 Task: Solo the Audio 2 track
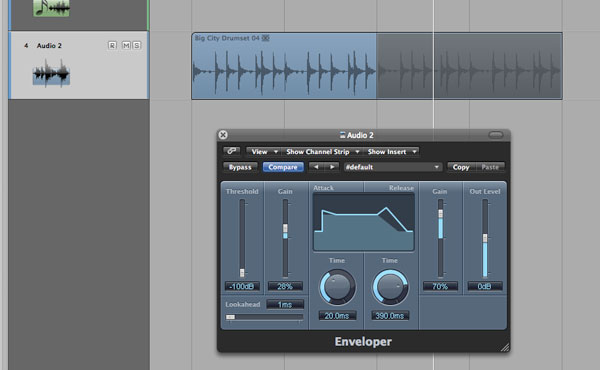tap(137, 46)
